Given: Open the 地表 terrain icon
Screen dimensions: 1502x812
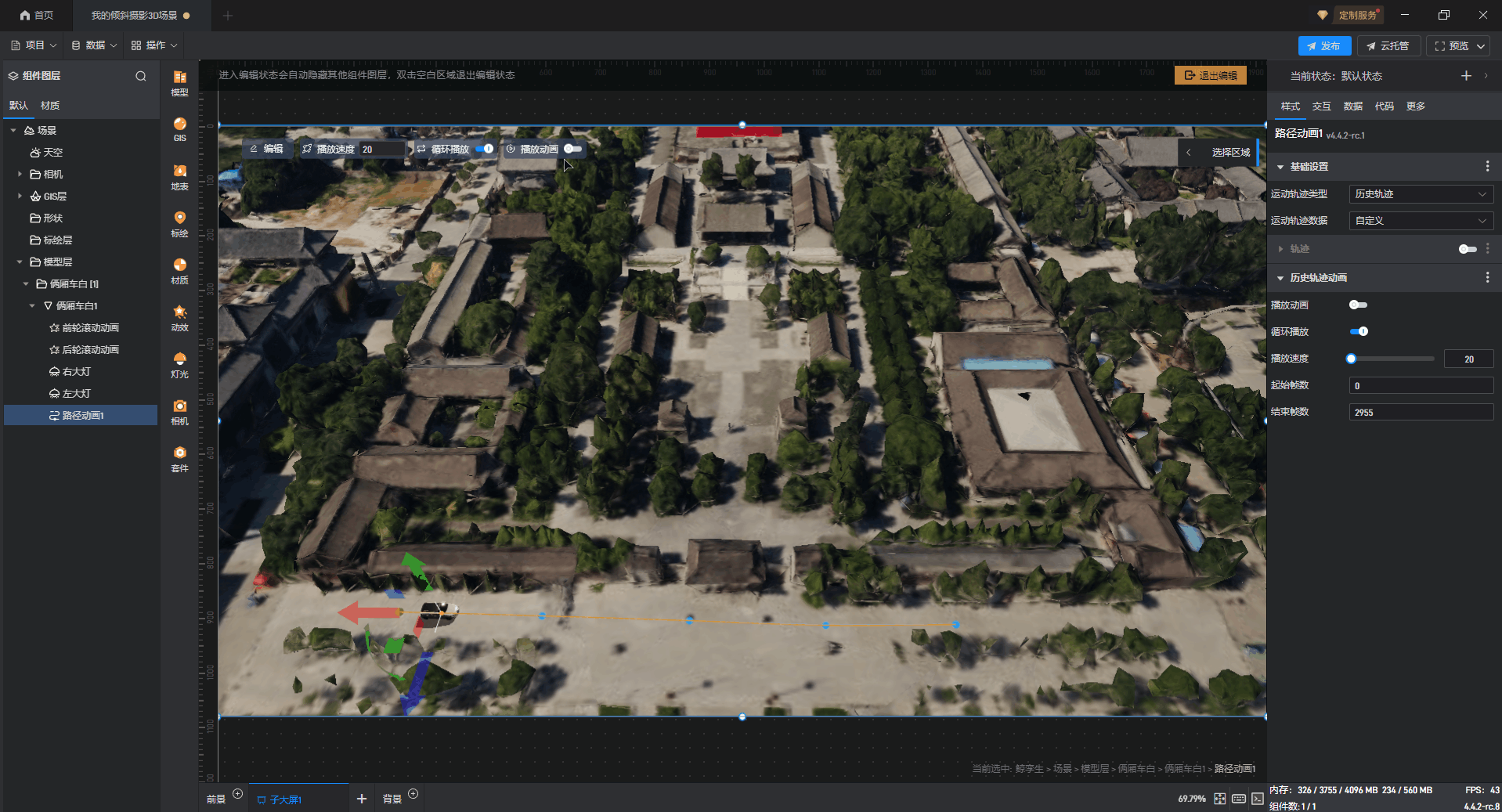Looking at the screenshot, I should 179,177.
